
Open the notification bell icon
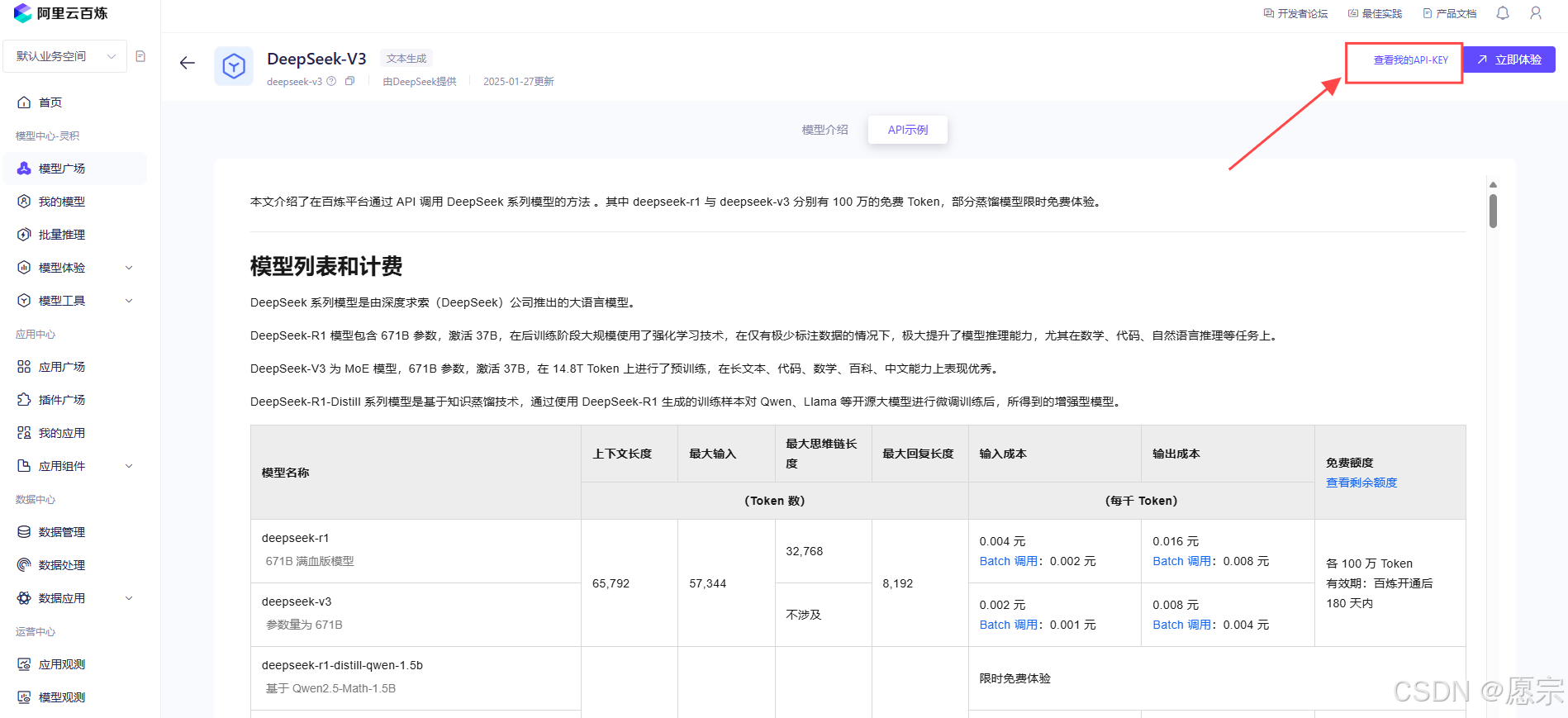point(1503,13)
